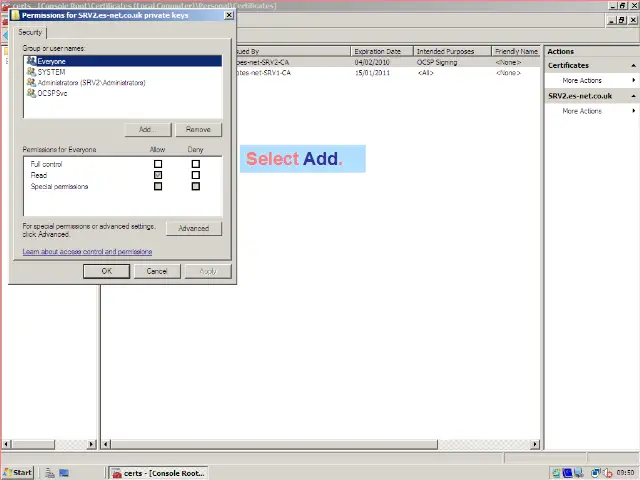Tick Allow checkbox for Full control

(x=158, y=164)
